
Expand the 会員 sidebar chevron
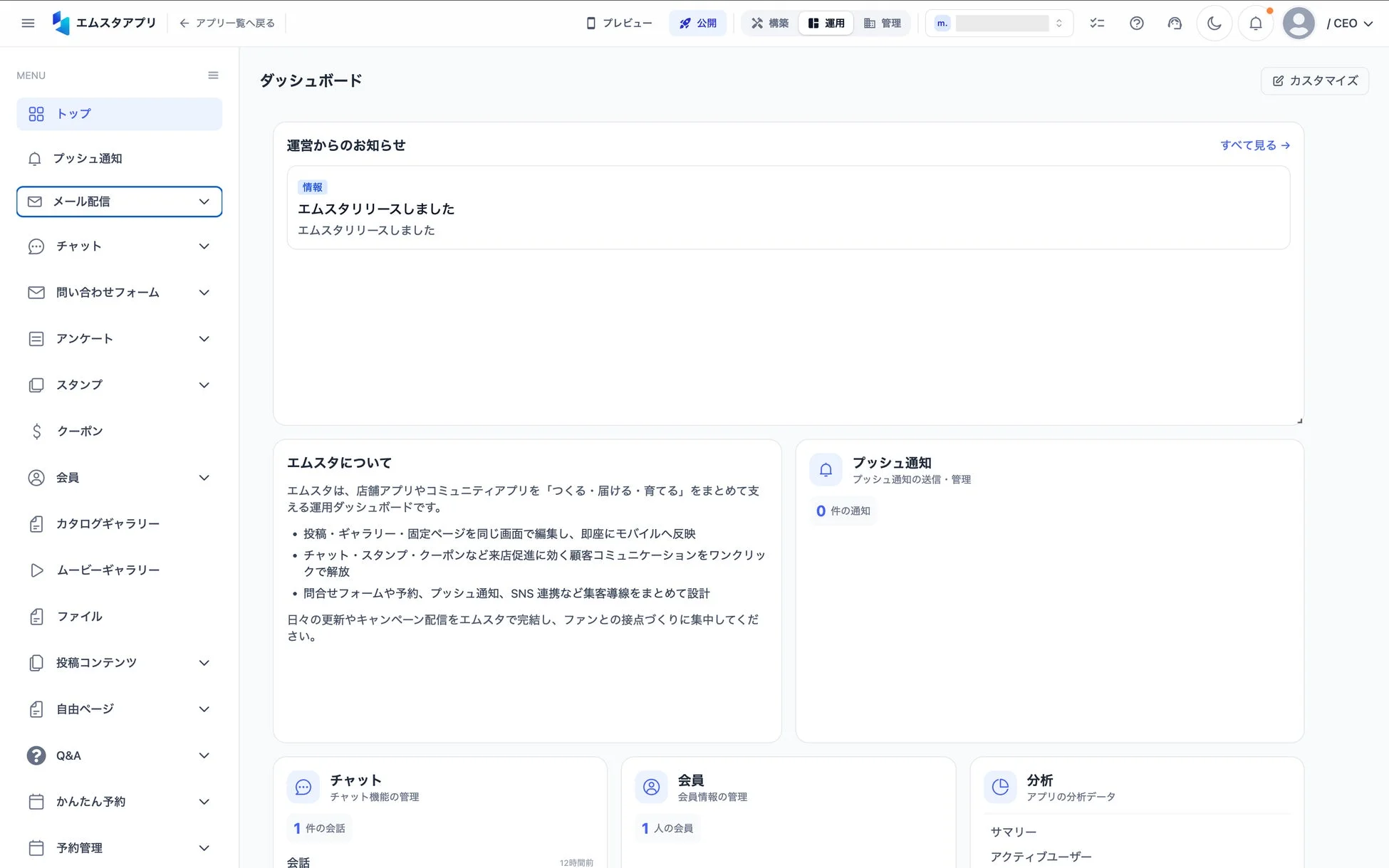pyautogui.click(x=204, y=478)
